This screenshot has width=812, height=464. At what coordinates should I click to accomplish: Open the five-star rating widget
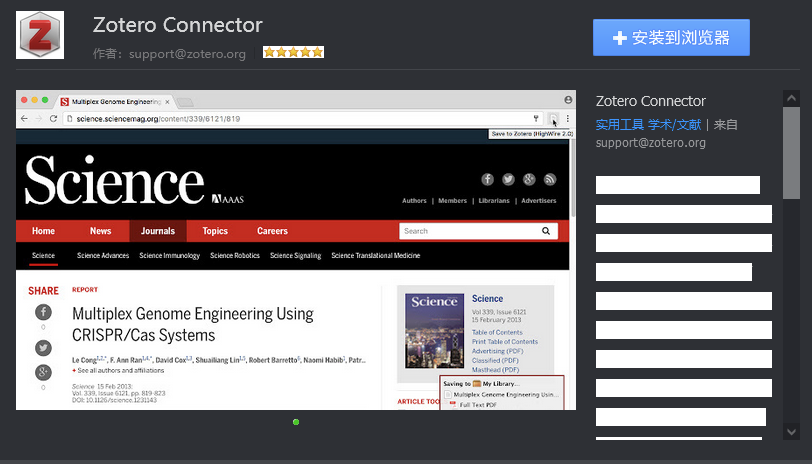click(x=293, y=52)
